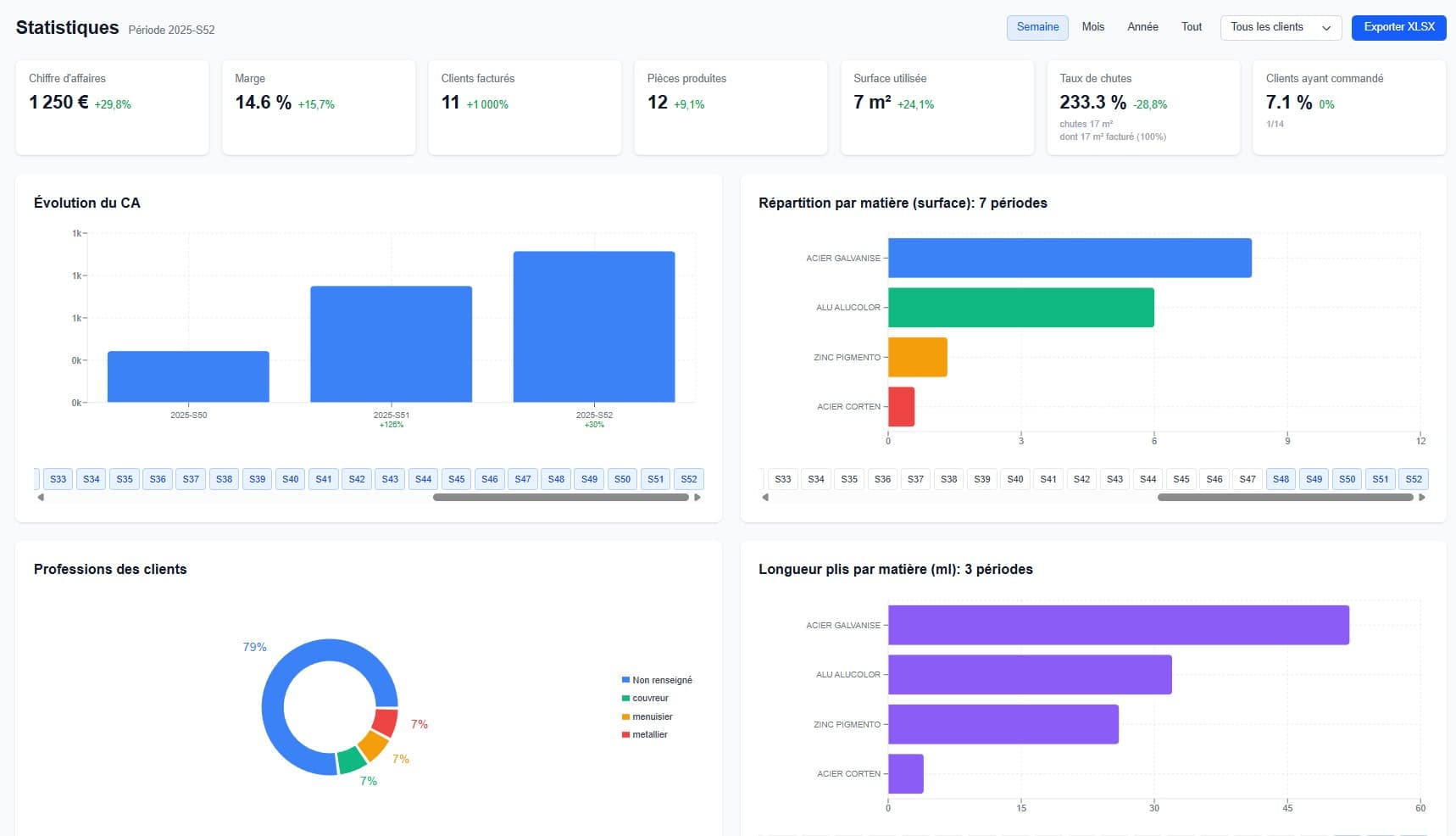
Task: Toggle week S52 in the Évolution du CA chart
Action: coord(689,479)
